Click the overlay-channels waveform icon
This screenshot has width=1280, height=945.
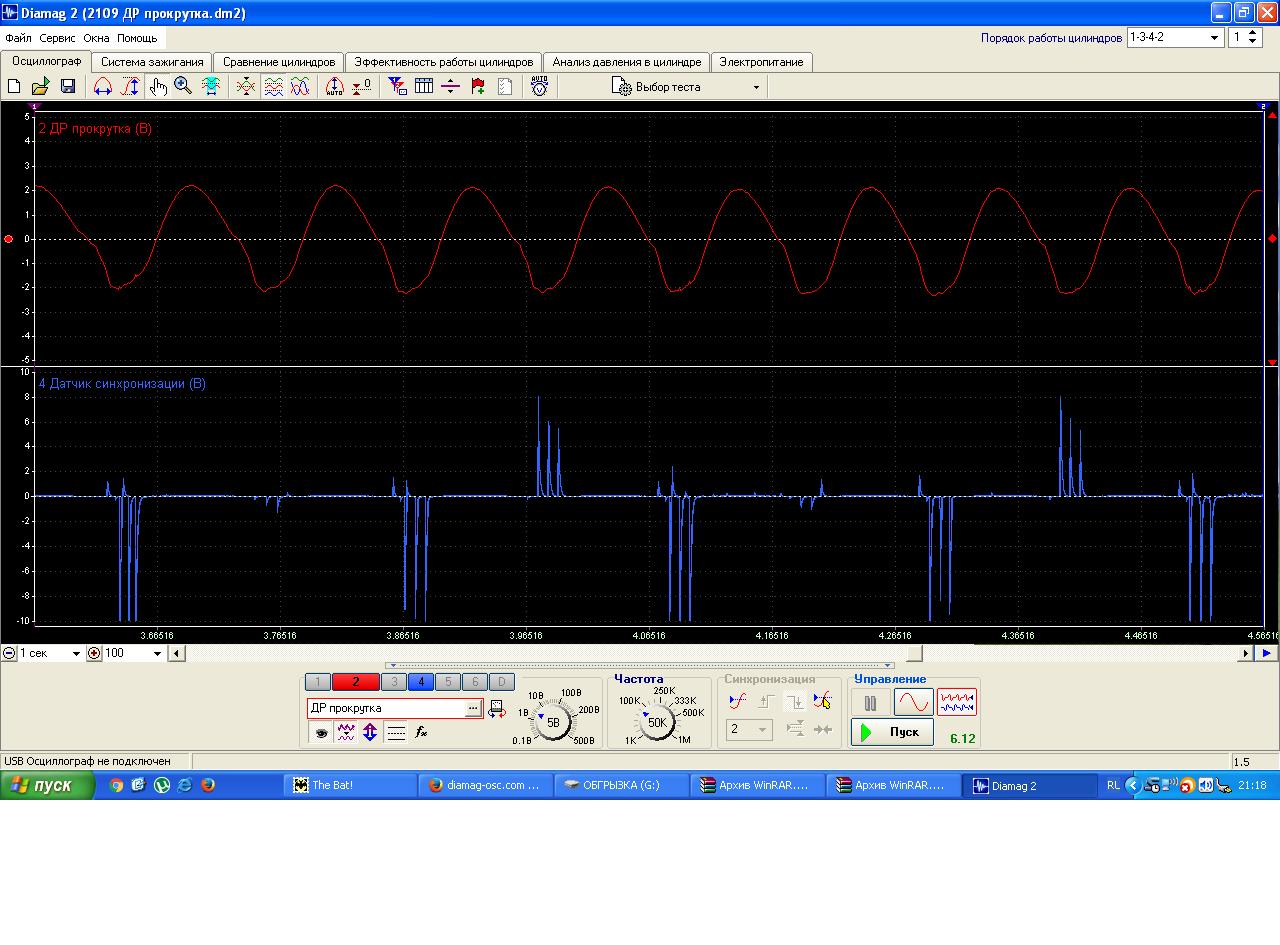[x=245, y=87]
